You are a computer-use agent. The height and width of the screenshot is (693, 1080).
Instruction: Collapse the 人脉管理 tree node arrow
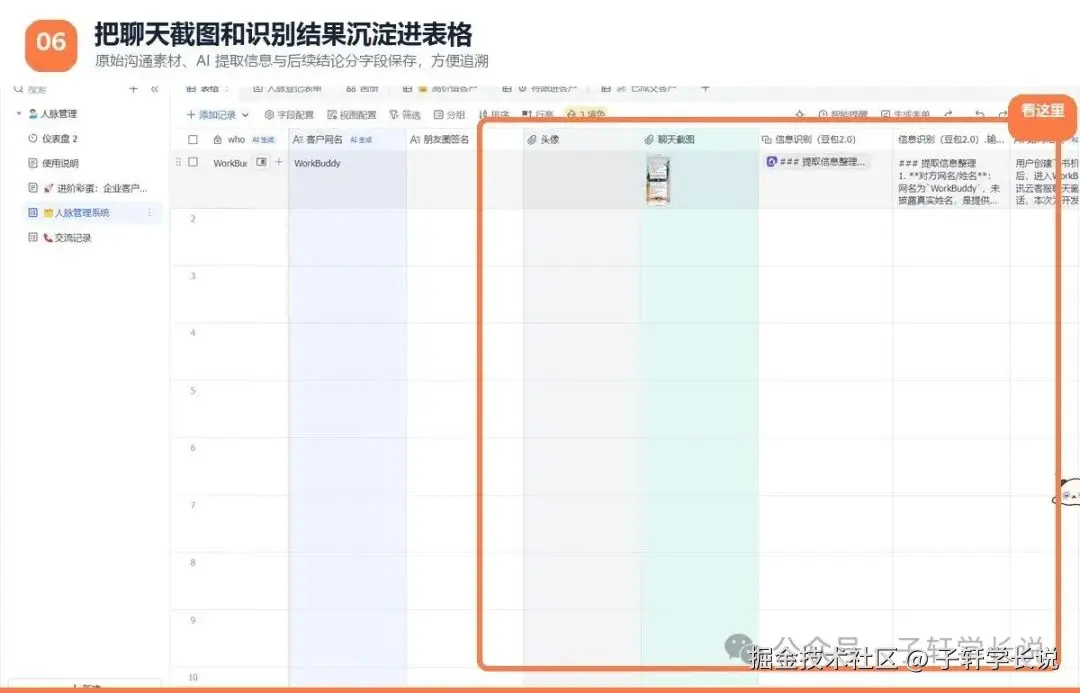click(x=19, y=114)
